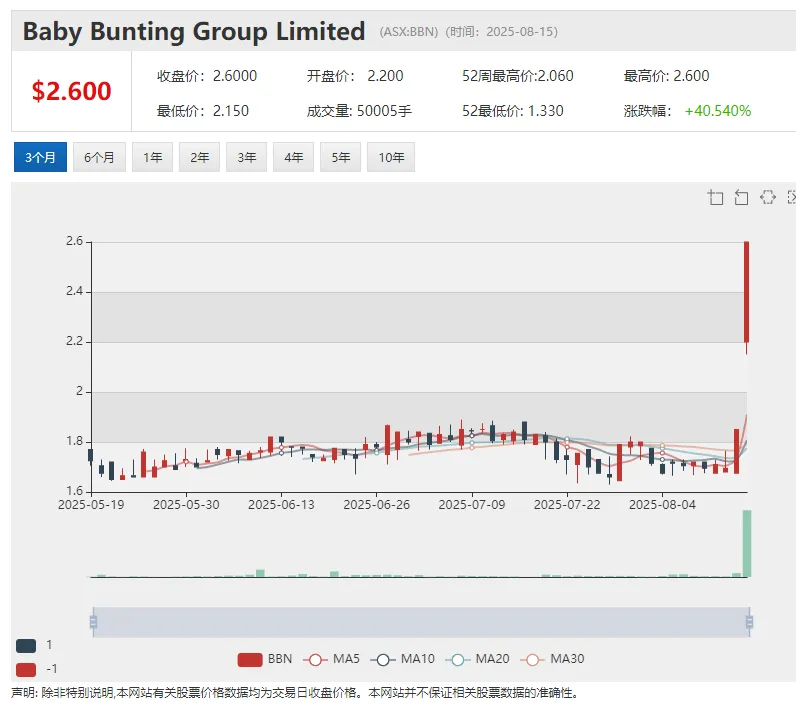Toggle the MA30 legend entry
The height and width of the screenshot is (719, 806).
click(x=552, y=659)
